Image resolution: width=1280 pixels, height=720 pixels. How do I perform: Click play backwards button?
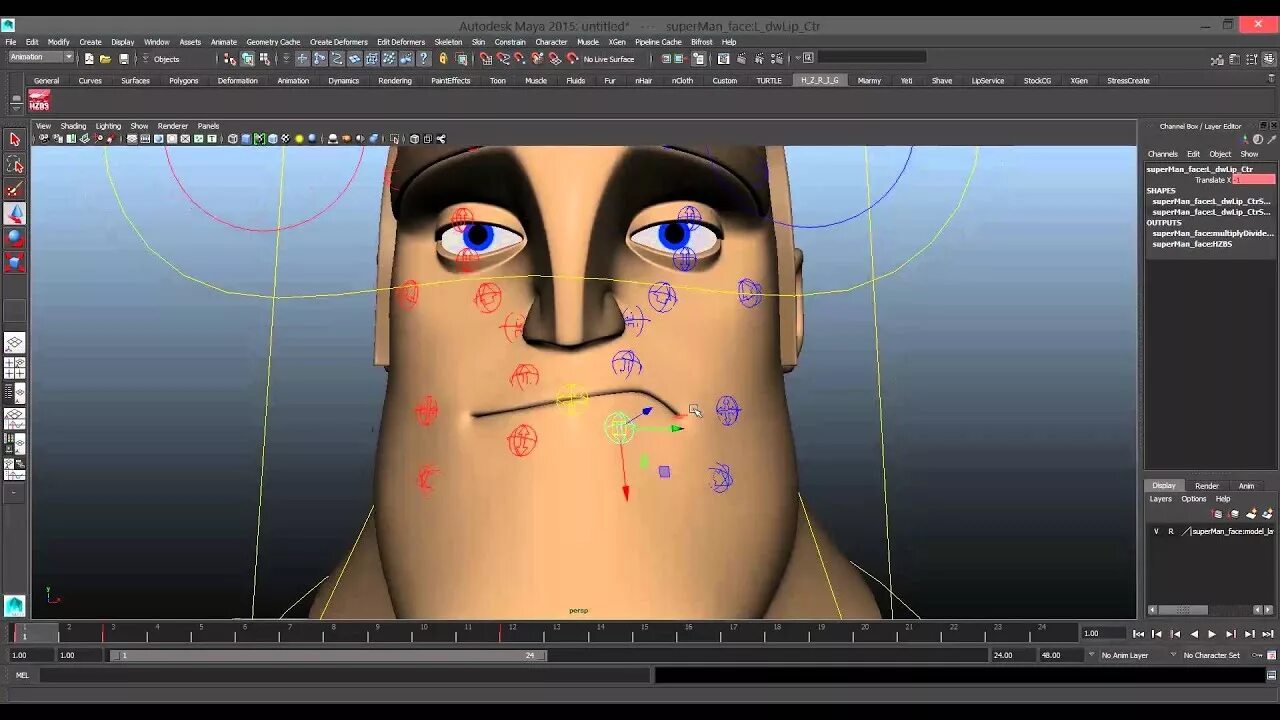[x=1194, y=634]
